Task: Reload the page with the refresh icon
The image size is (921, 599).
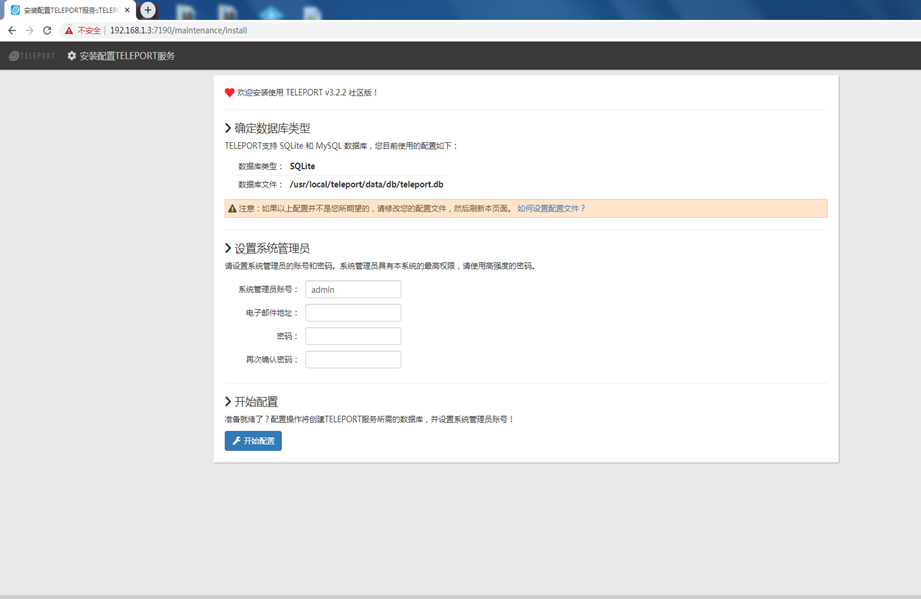Action: (47, 31)
